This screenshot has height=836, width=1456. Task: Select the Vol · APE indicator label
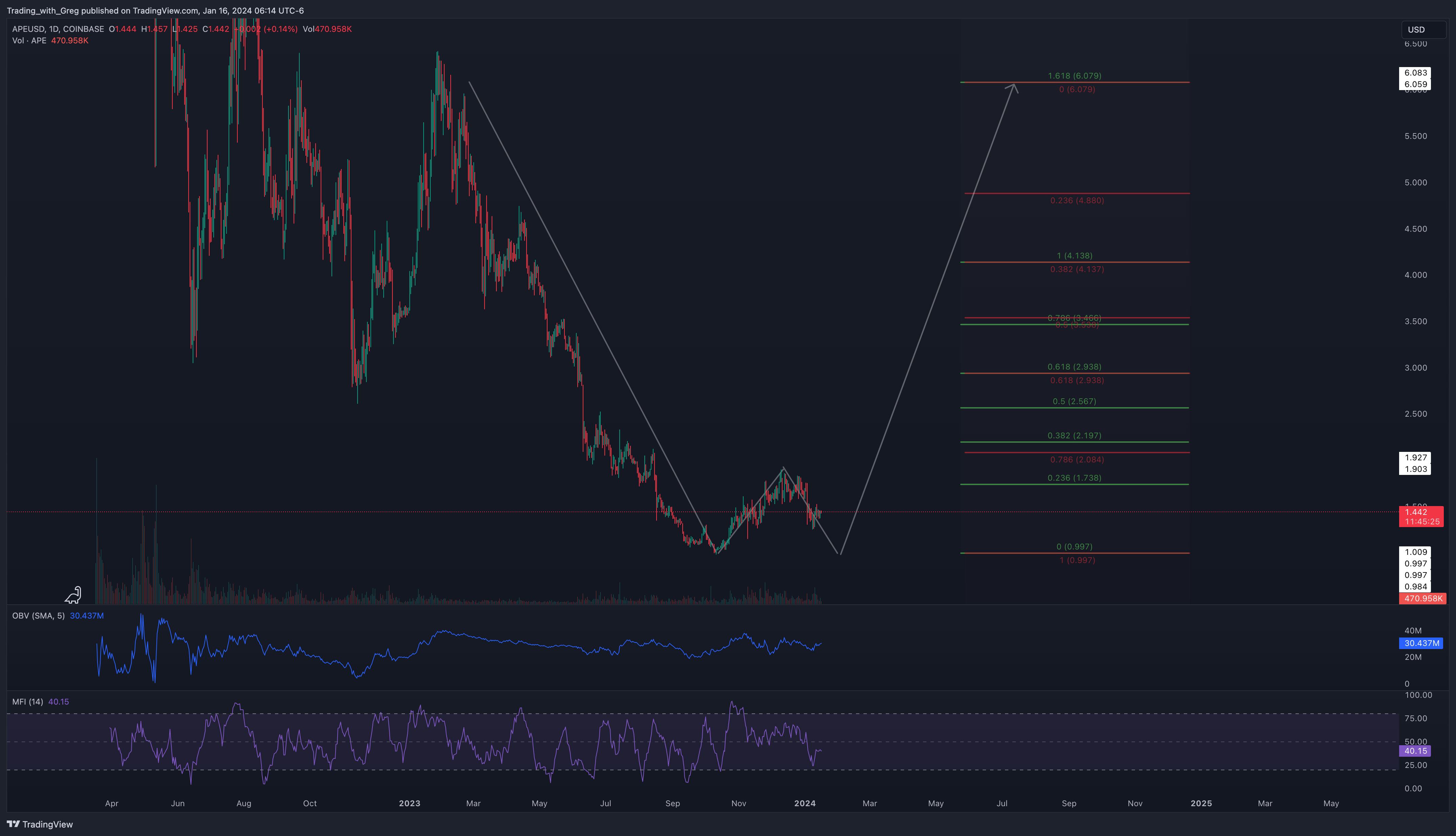(x=29, y=41)
